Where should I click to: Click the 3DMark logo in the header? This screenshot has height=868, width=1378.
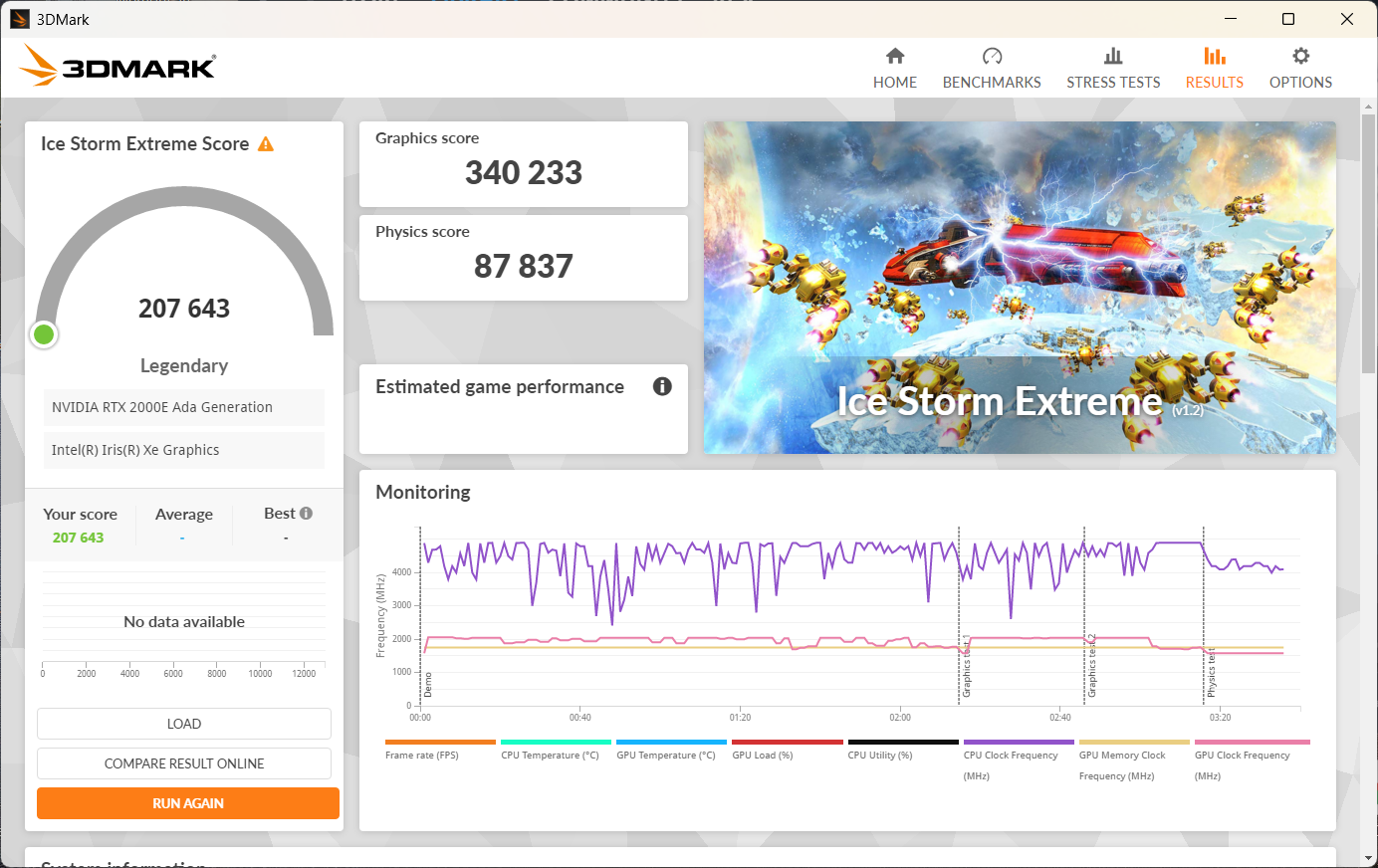click(117, 67)
